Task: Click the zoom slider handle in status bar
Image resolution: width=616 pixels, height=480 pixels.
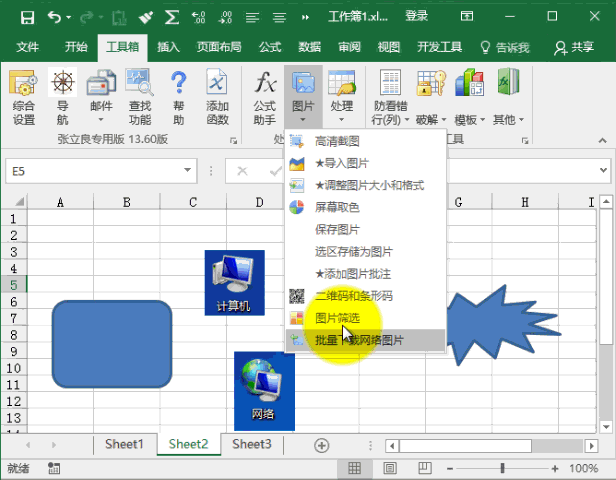Action: coord(503,468)
